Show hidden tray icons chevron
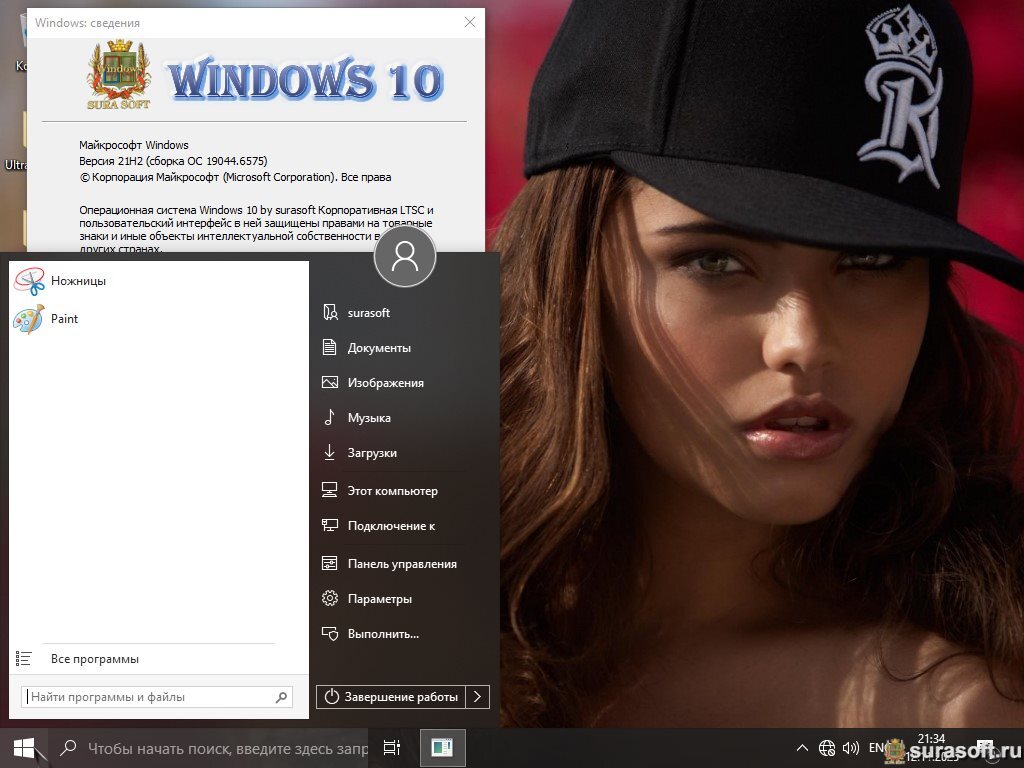The width and height of the screenshot is (1024, 768). [802, 748]
